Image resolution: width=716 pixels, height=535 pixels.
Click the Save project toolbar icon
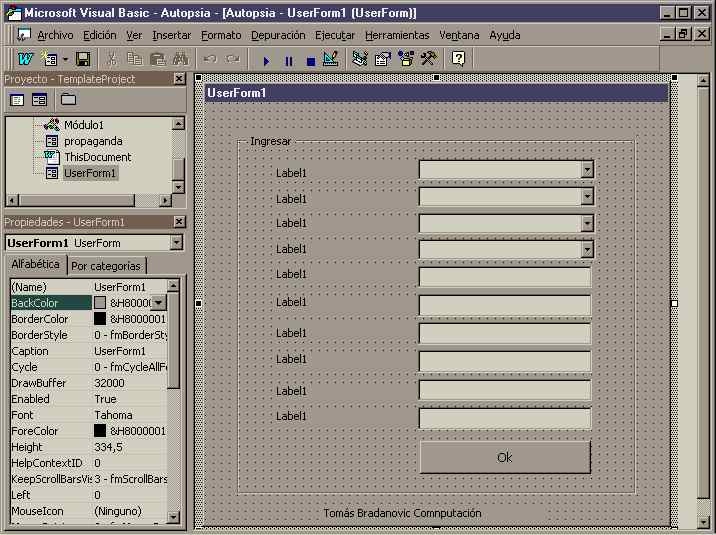(83, 60)
